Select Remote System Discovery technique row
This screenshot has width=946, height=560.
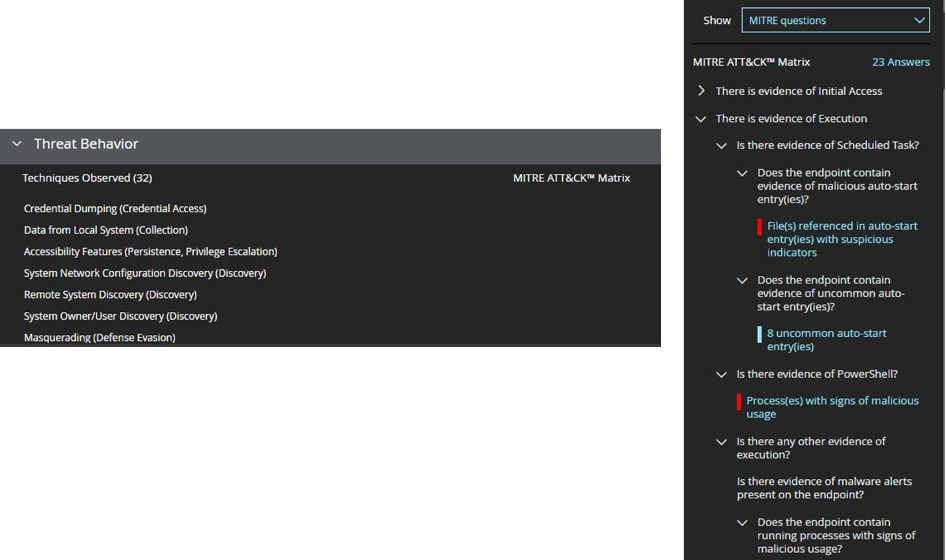coord(110,294)
